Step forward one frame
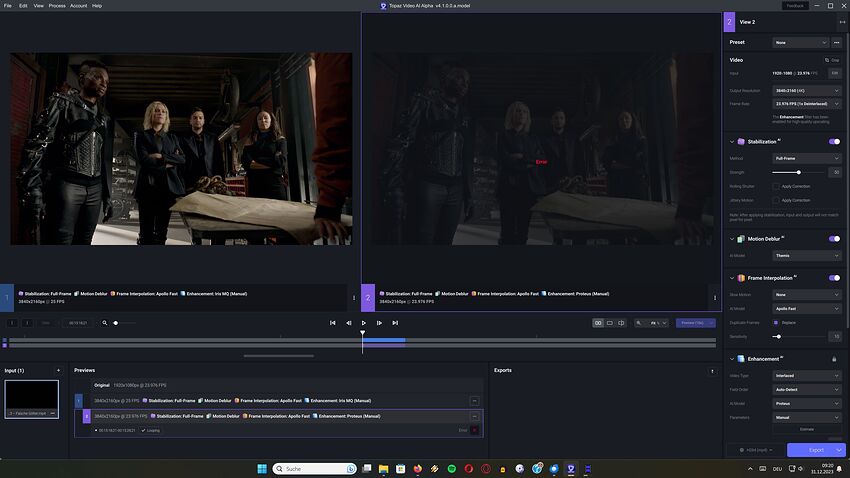The width and height of the screenshot is (850, 478). [379, 323]
